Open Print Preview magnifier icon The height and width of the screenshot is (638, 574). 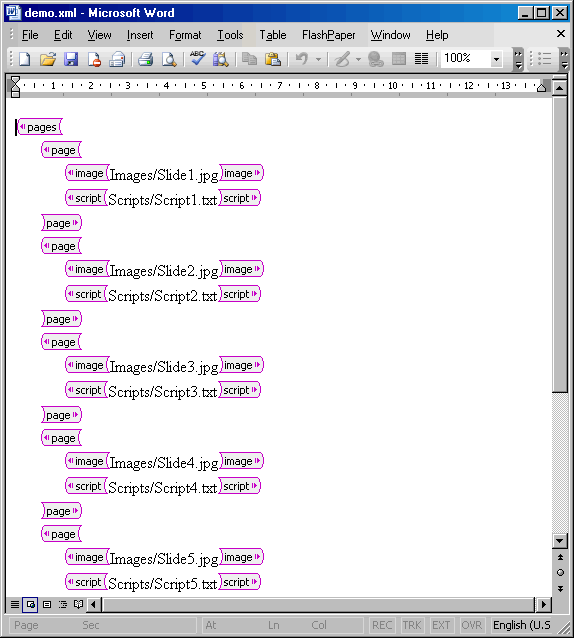point(169,59)
